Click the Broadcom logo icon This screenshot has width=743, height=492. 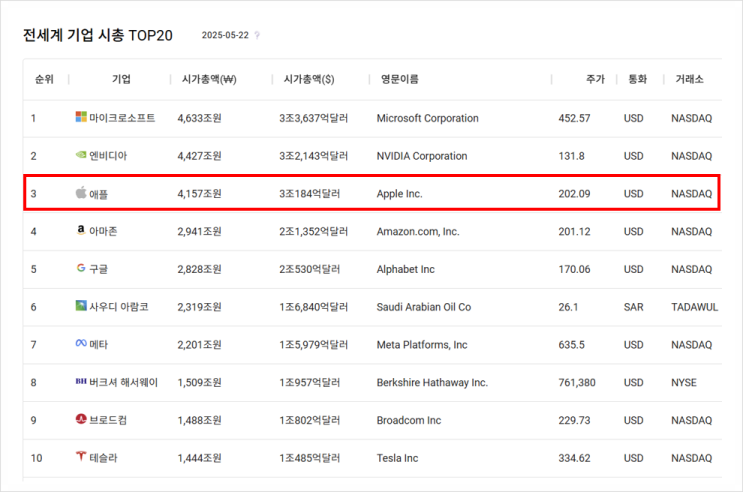tap(81, 419)
